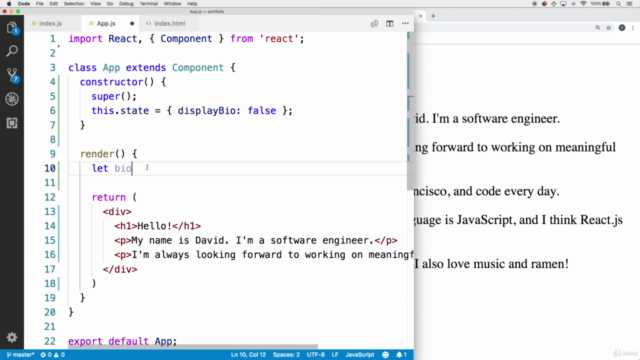
Task: Open the Apple menu
Action: 9,4
